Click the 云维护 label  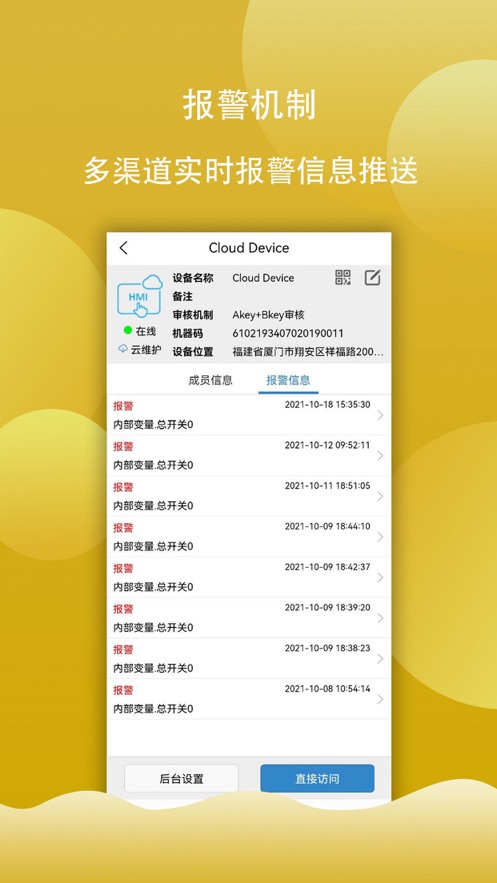coord(146,349)
